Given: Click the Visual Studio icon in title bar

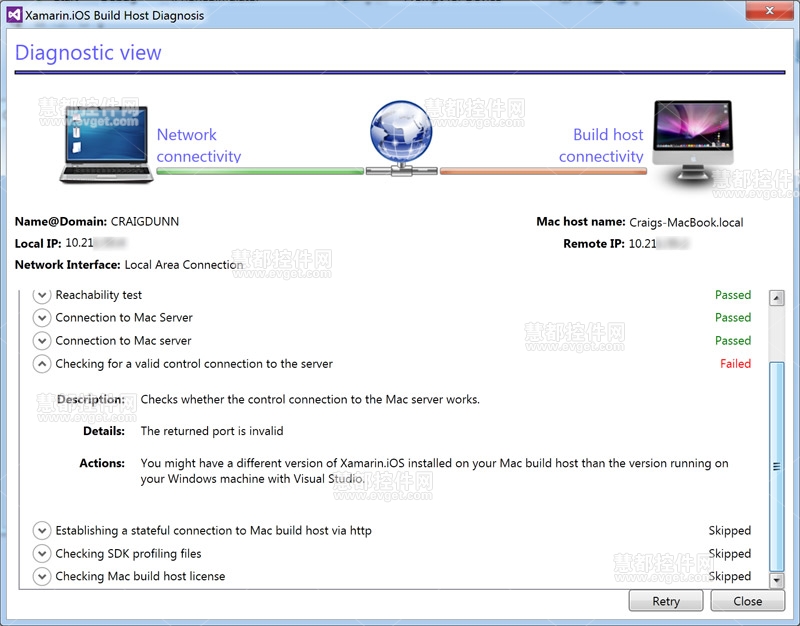Looking at the screenshot, I should [14, 15].
